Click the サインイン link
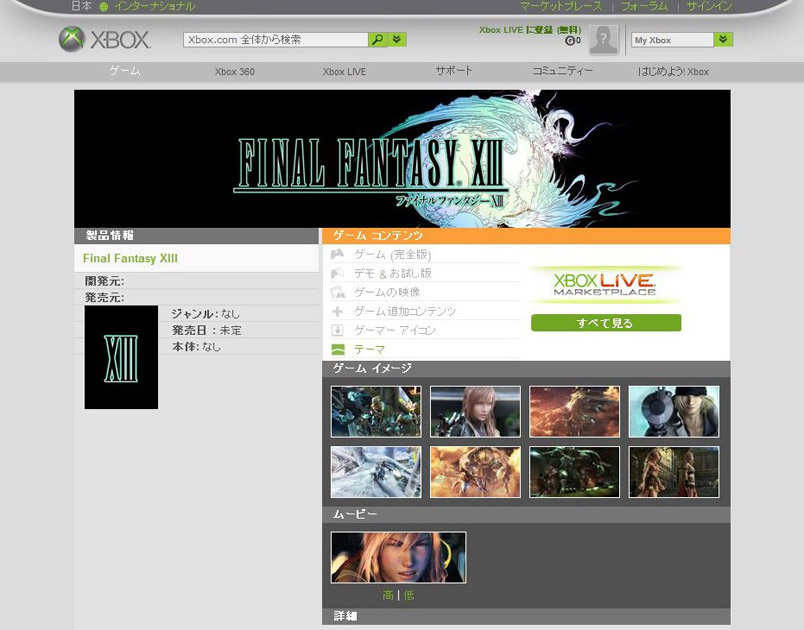Viewport: 804px width, 630px height. point(709,6)
